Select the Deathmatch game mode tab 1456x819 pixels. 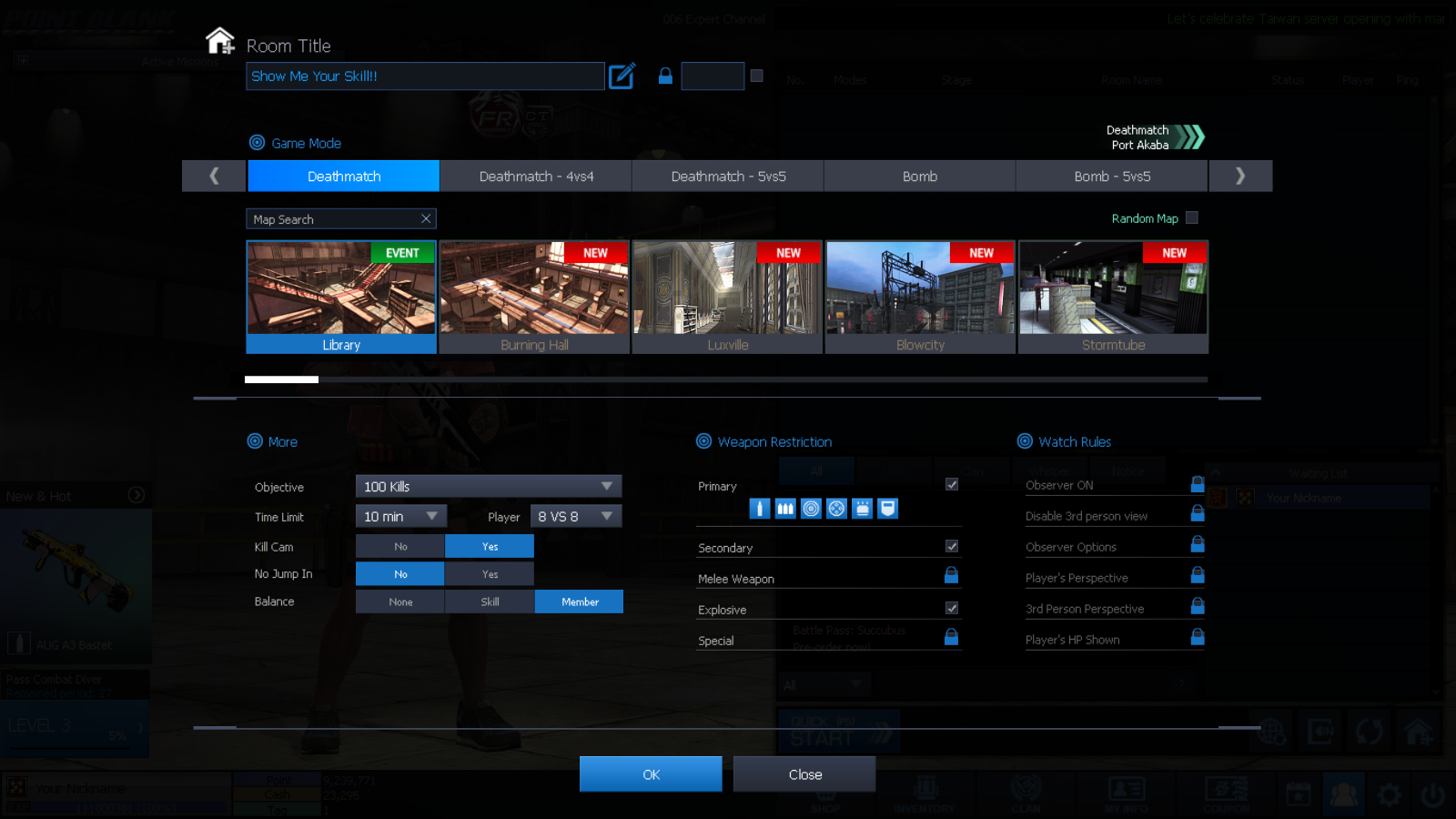point(344,176)
